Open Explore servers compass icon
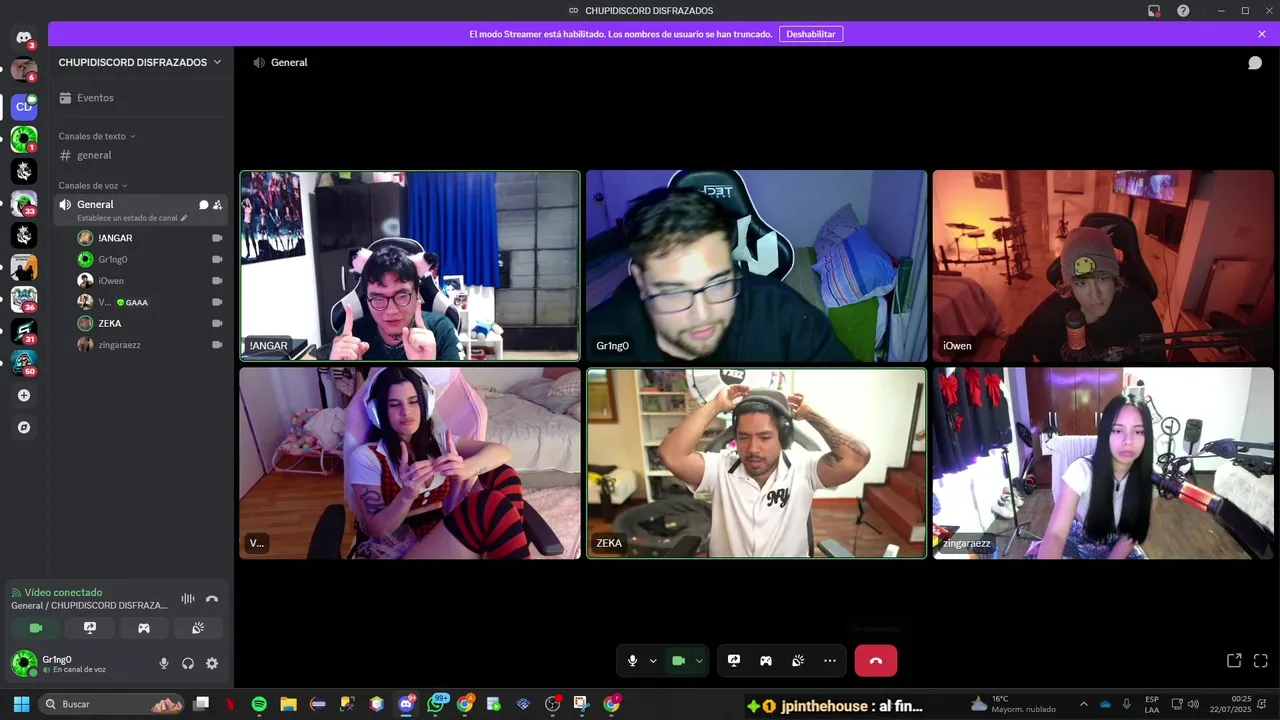 tap(24, 427)
